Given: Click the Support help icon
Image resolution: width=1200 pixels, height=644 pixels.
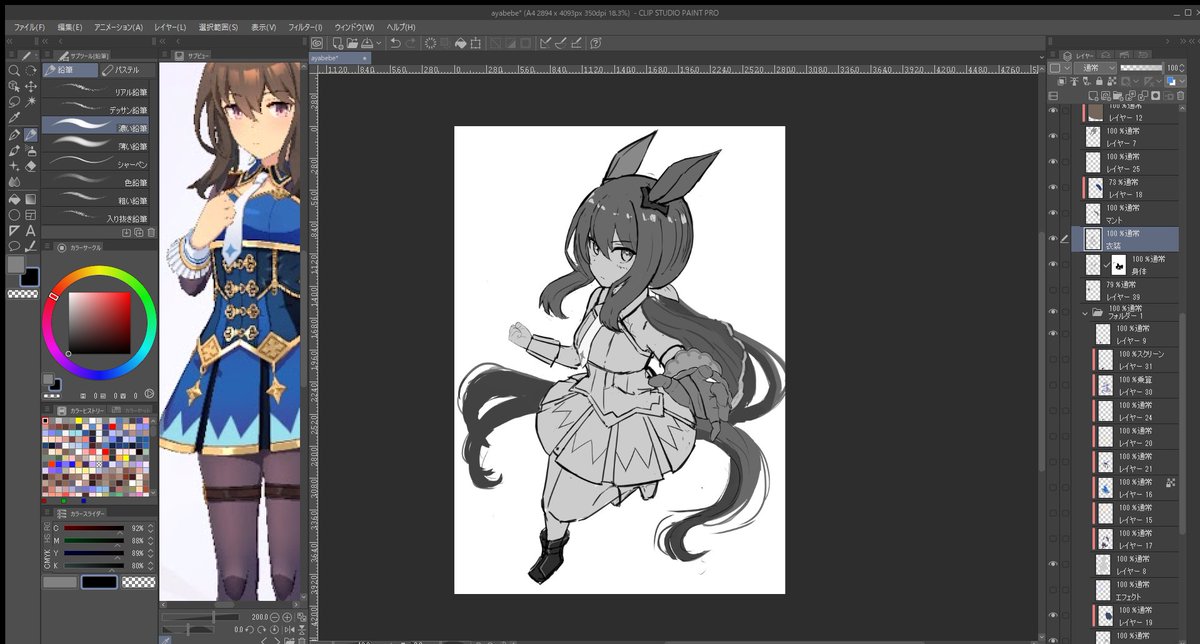Looking at the screenshot, I should pyautogui.click(x=595, y=43).
